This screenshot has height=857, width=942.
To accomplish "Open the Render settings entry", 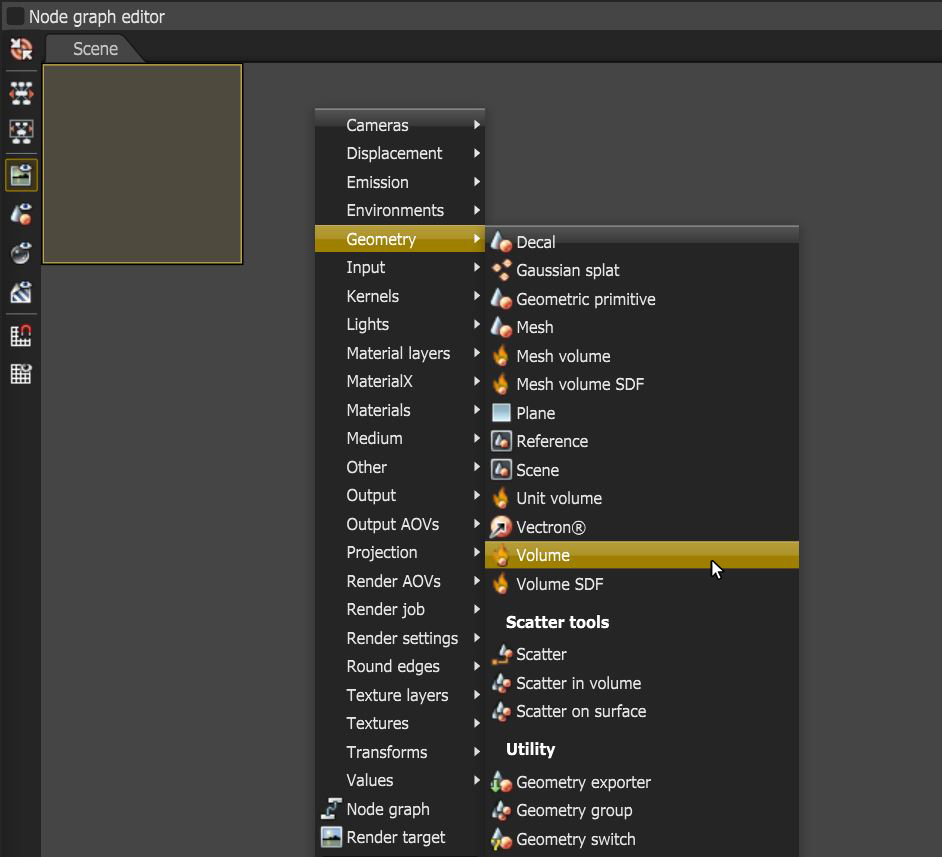I will coord(400,638).
